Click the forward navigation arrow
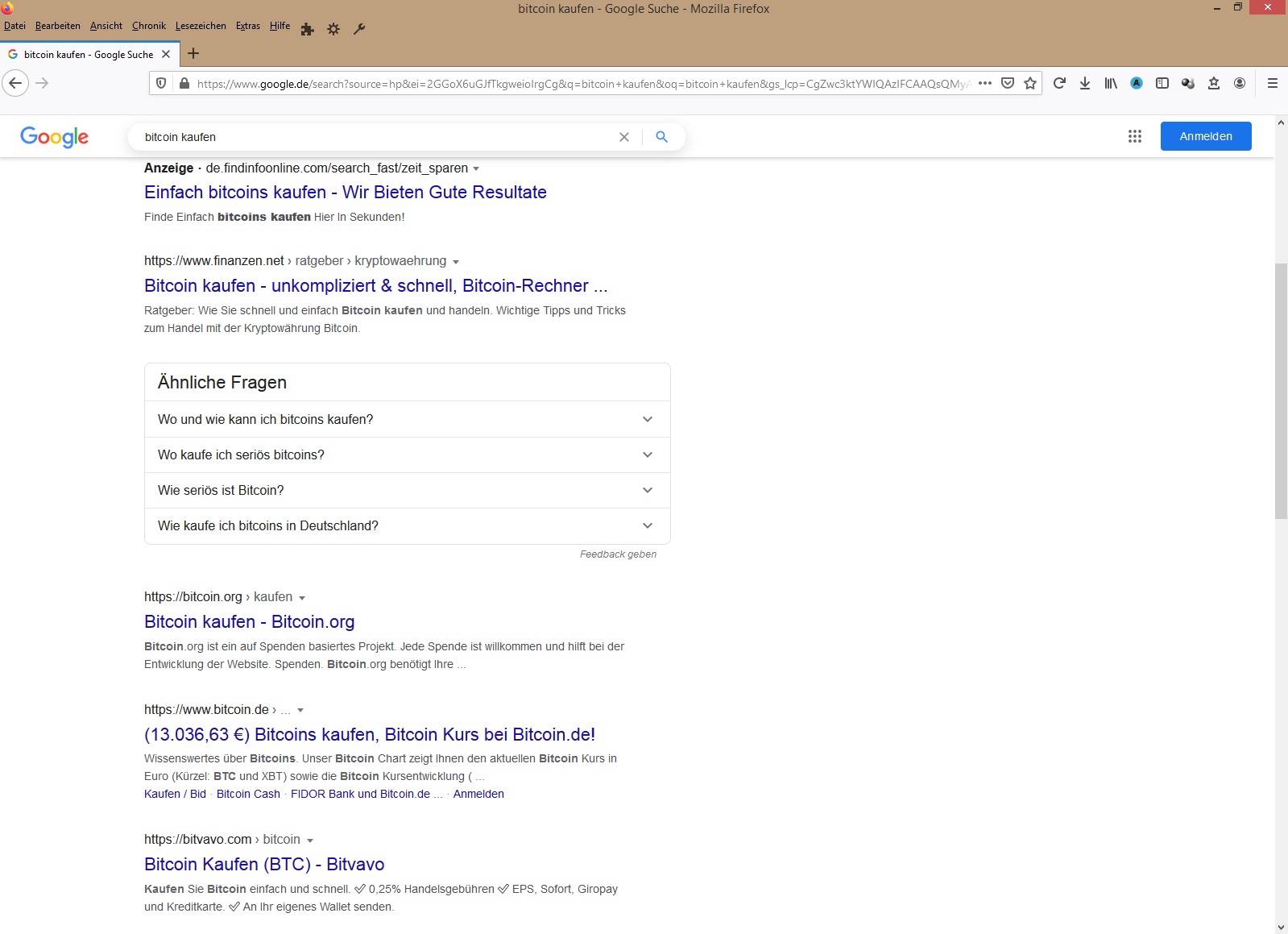This screenshot has width=1288, height=934. 43,83
